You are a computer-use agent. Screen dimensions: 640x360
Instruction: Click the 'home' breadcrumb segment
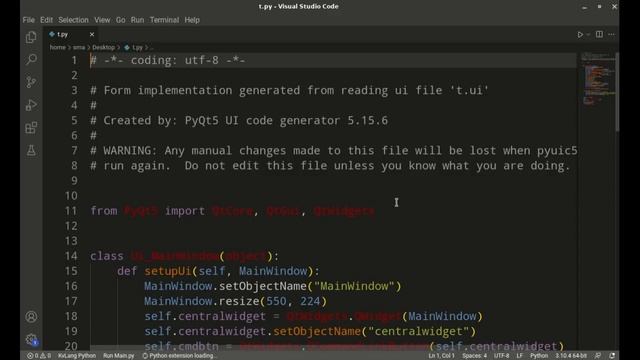pos(58,47)
